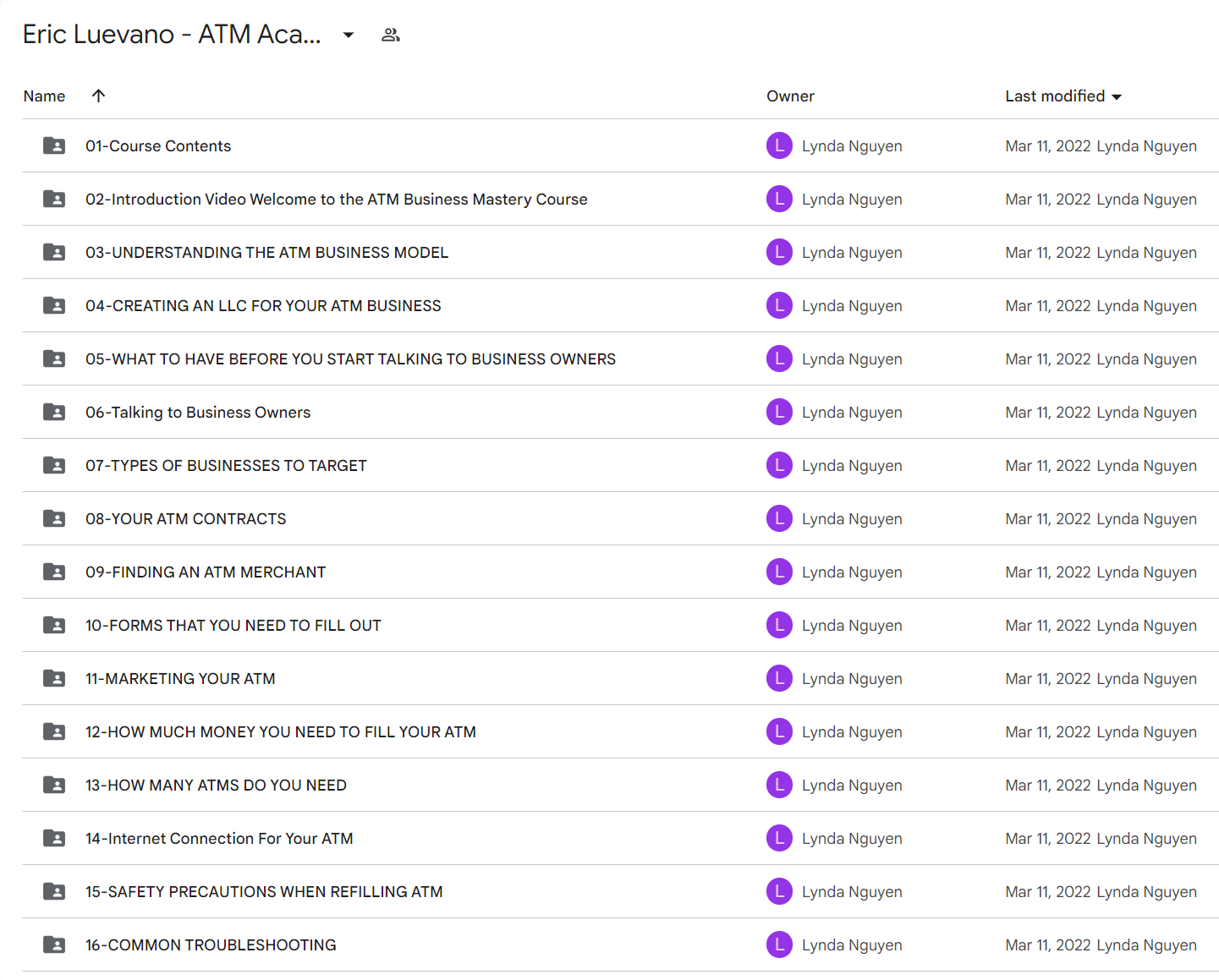Click the folder icon for 11-MARKETING YOUR ATM
The image size is (1219, 980).
(x=54, y=678)
